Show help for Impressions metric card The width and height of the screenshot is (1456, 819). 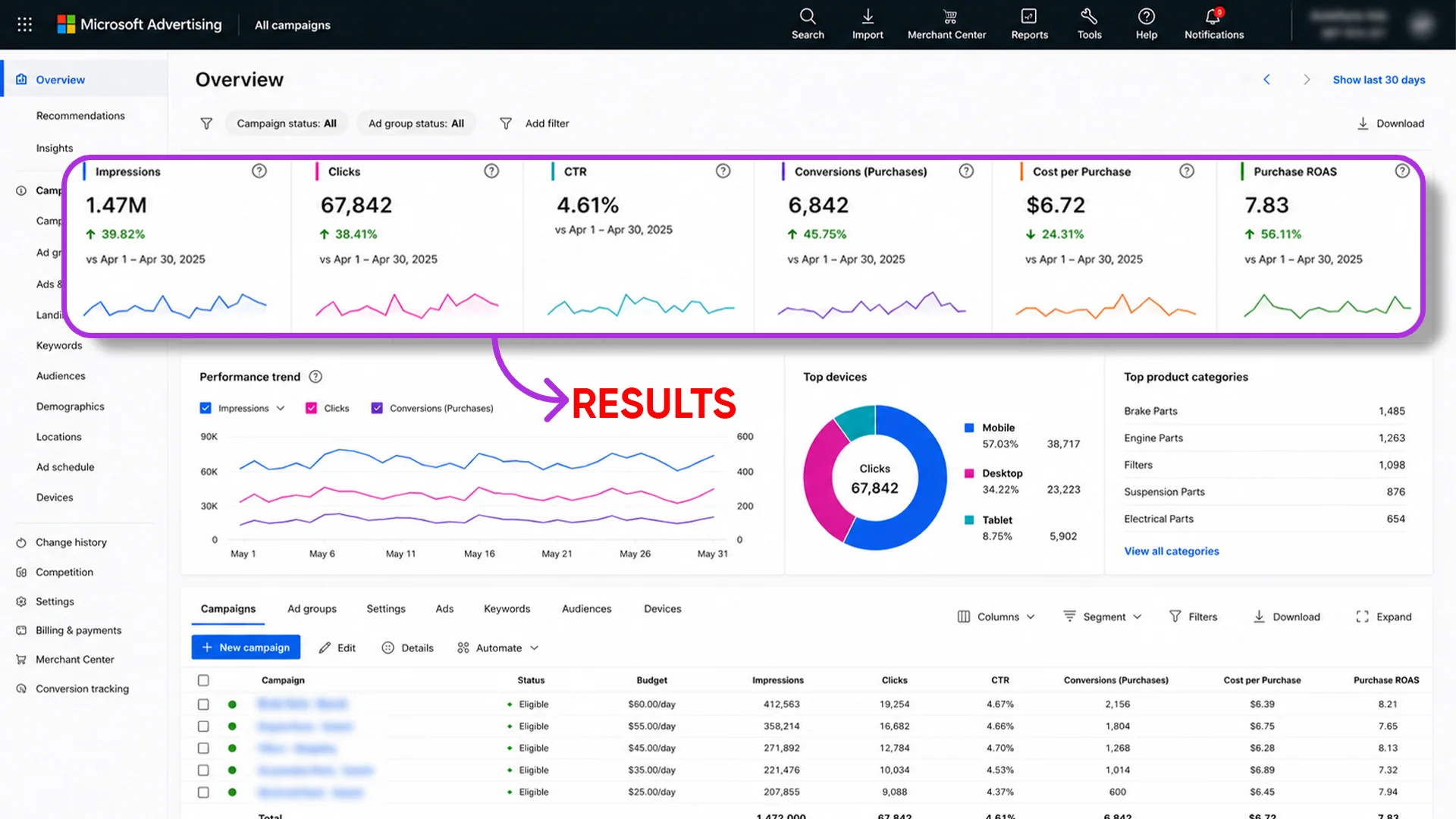pyautogui.click(x=259, y=171)
